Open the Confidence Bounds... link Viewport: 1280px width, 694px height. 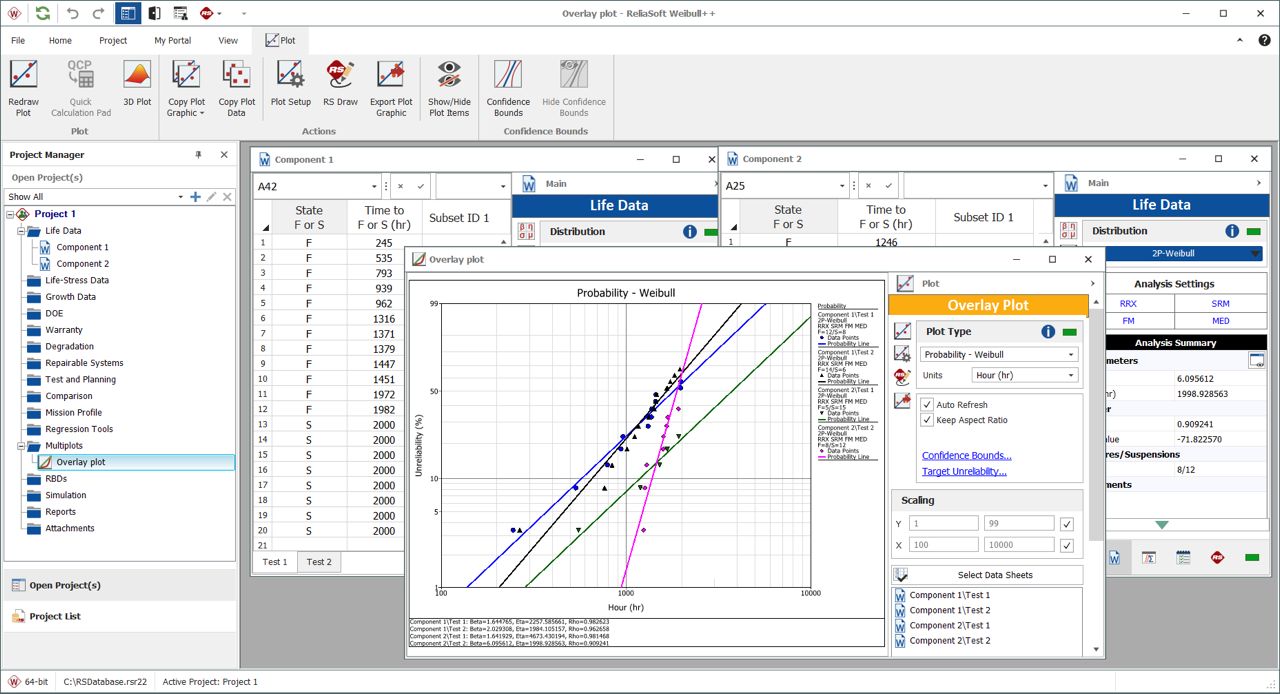point(966,455)
